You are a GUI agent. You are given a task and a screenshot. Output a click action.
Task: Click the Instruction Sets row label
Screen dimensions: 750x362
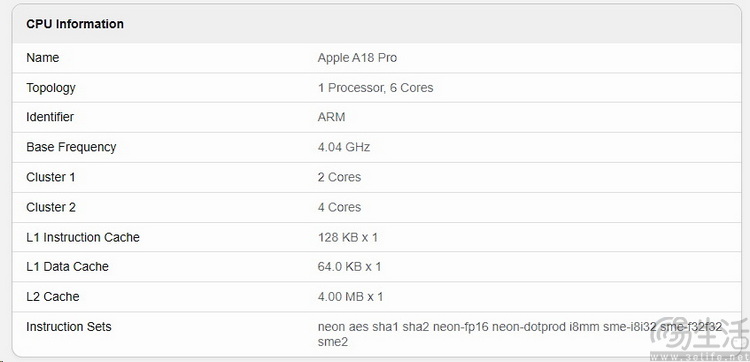click(69, 327)
